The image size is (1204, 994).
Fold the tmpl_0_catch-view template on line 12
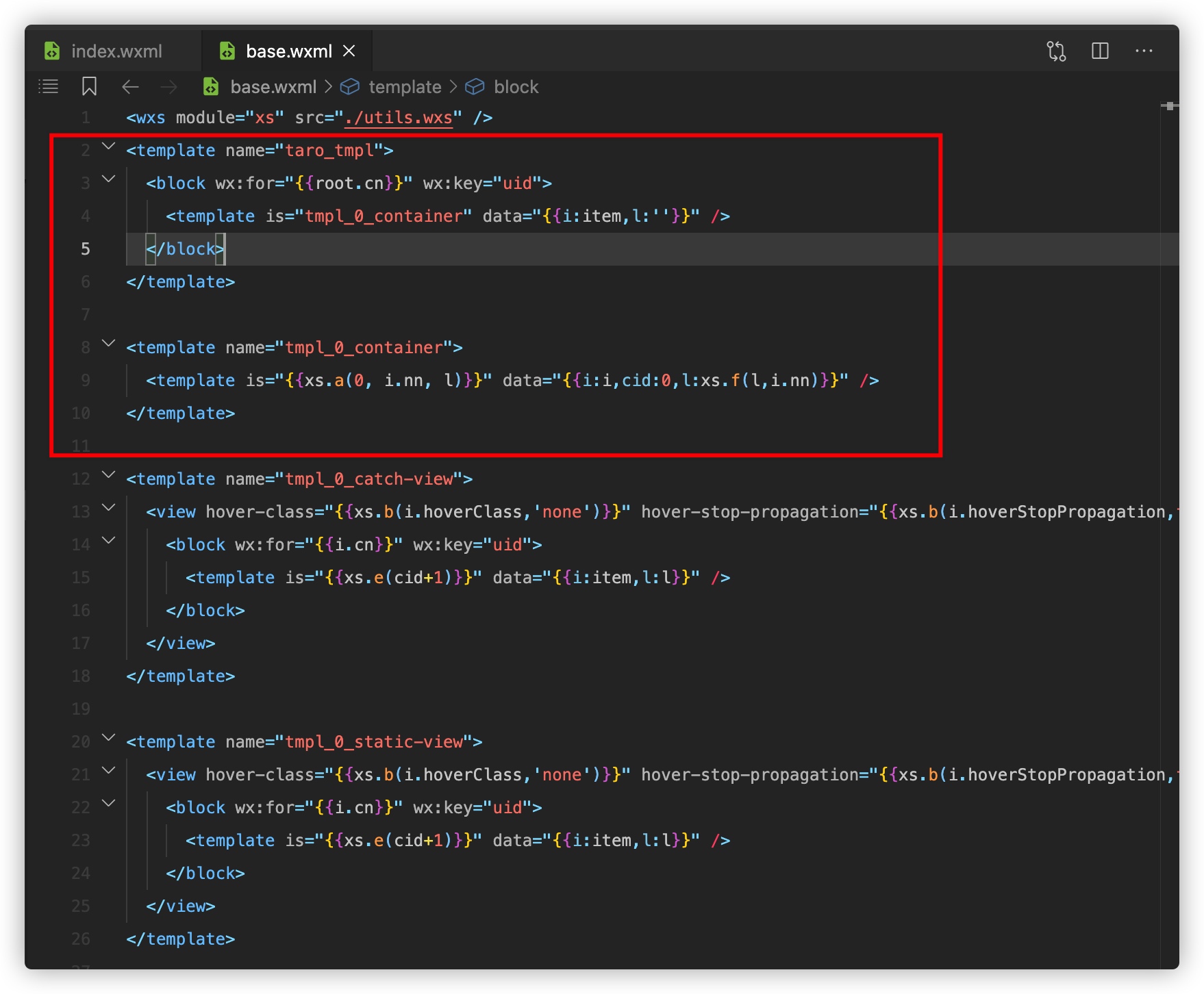(x=108, y=474)
